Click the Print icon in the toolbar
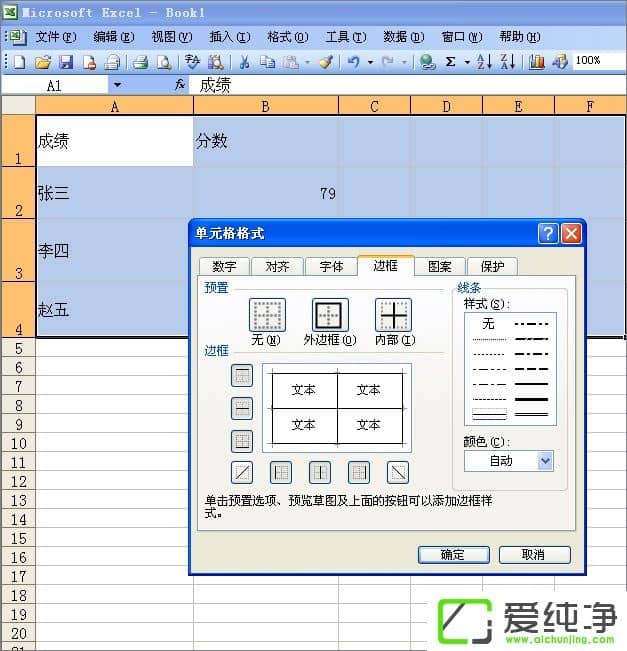This screenshot has height=651, width=627. coord(141,62)
